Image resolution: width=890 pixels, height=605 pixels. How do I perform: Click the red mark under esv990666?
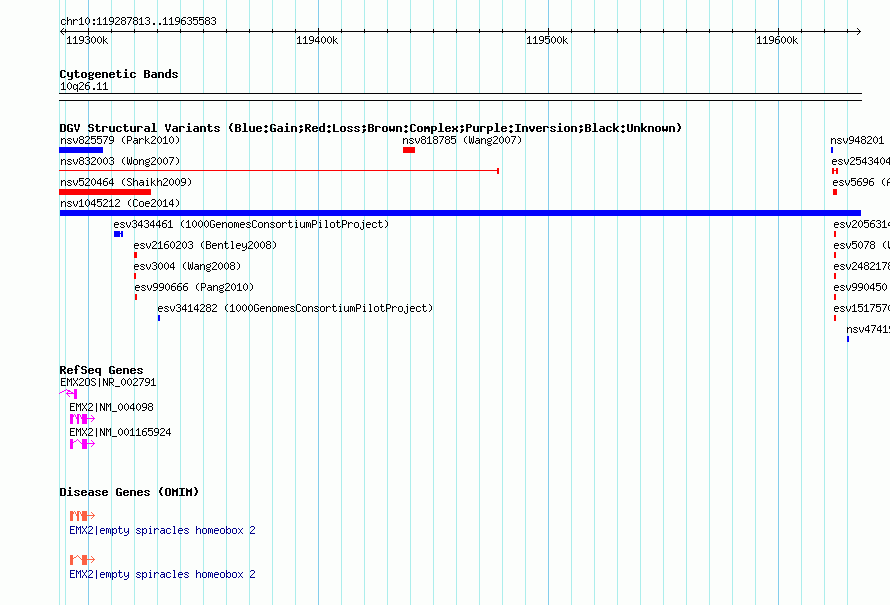(x=136, y=297)
